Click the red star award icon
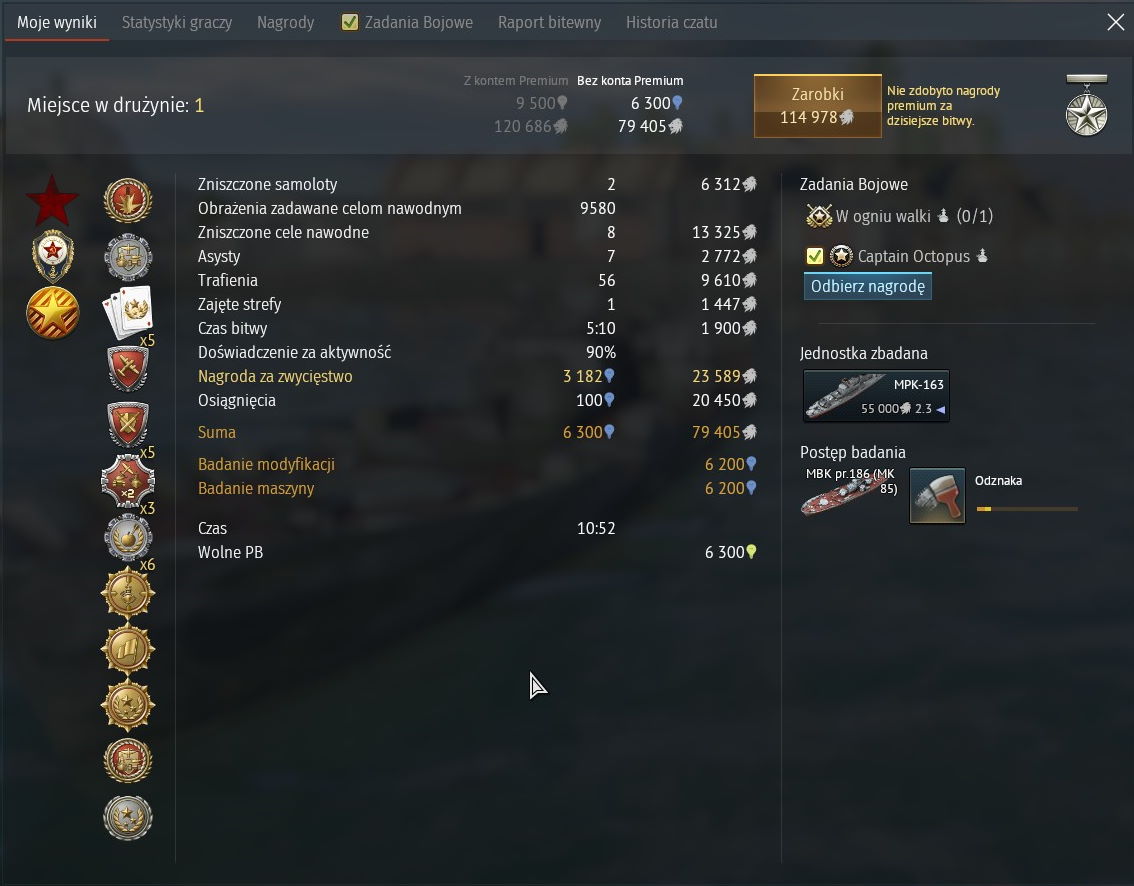 [52, 200]
